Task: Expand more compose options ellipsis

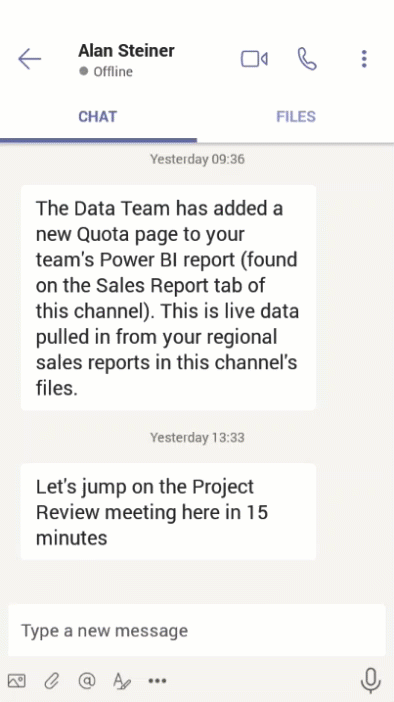Action: (x=157, y=681)
